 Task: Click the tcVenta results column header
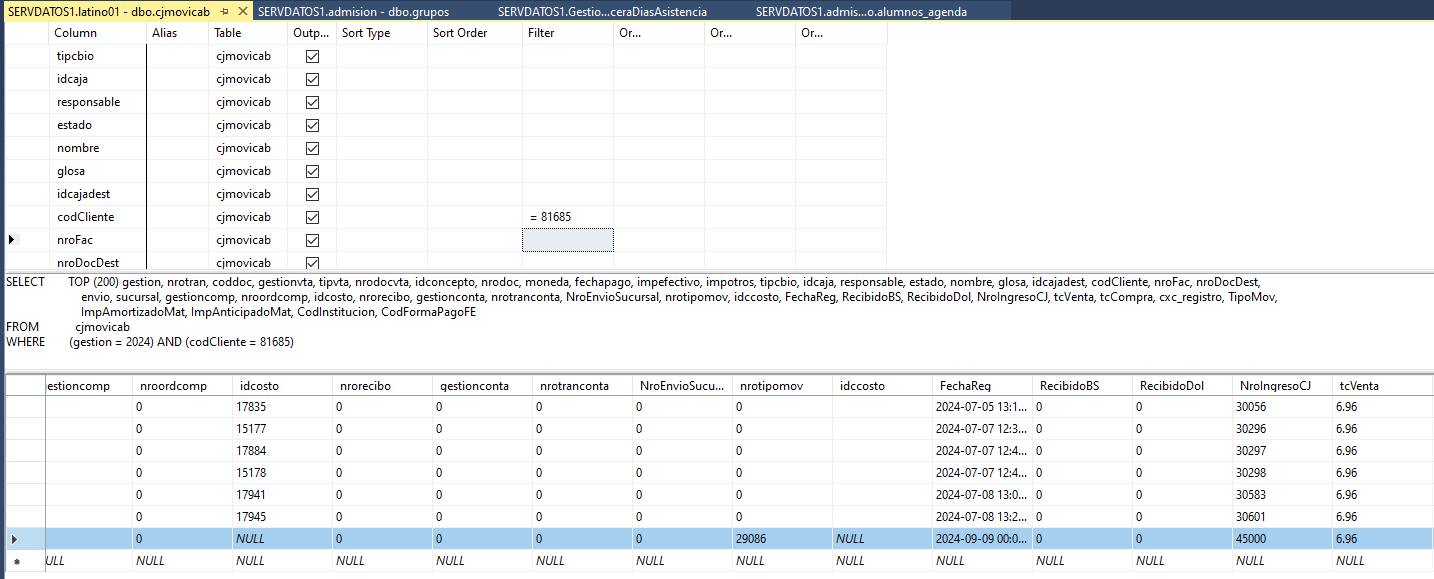[x=1382, y=385]
